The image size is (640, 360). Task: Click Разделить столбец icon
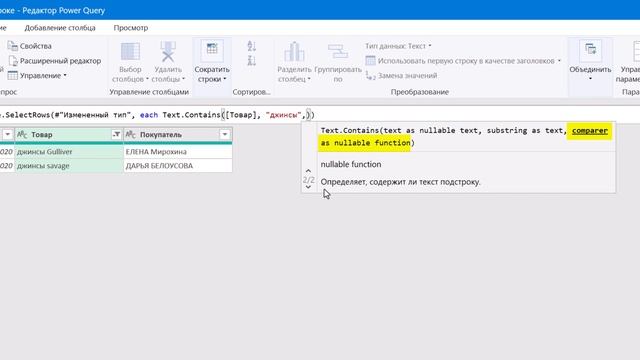(294, 52)
